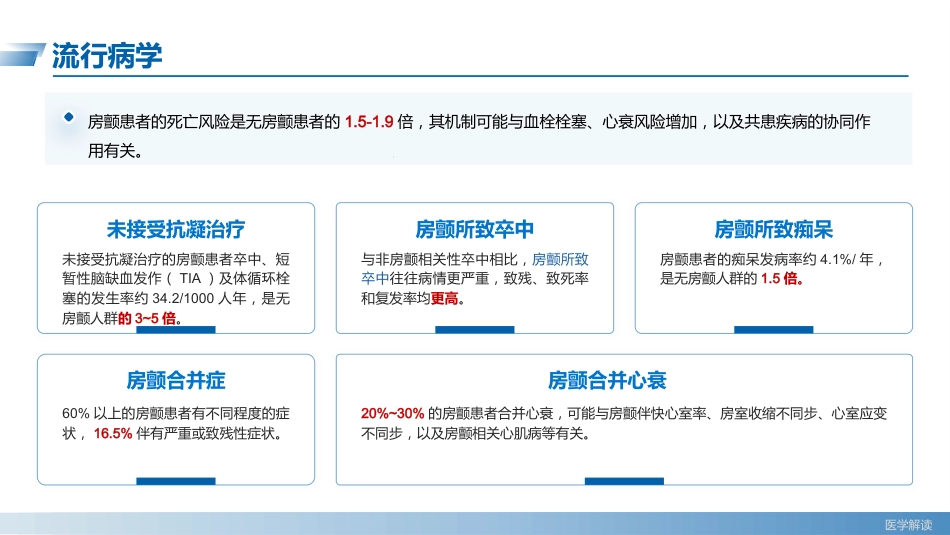Click the heading 未接受抗凝治疗
The height and width of the screenshot is (535, 950).
click(176, 229)
